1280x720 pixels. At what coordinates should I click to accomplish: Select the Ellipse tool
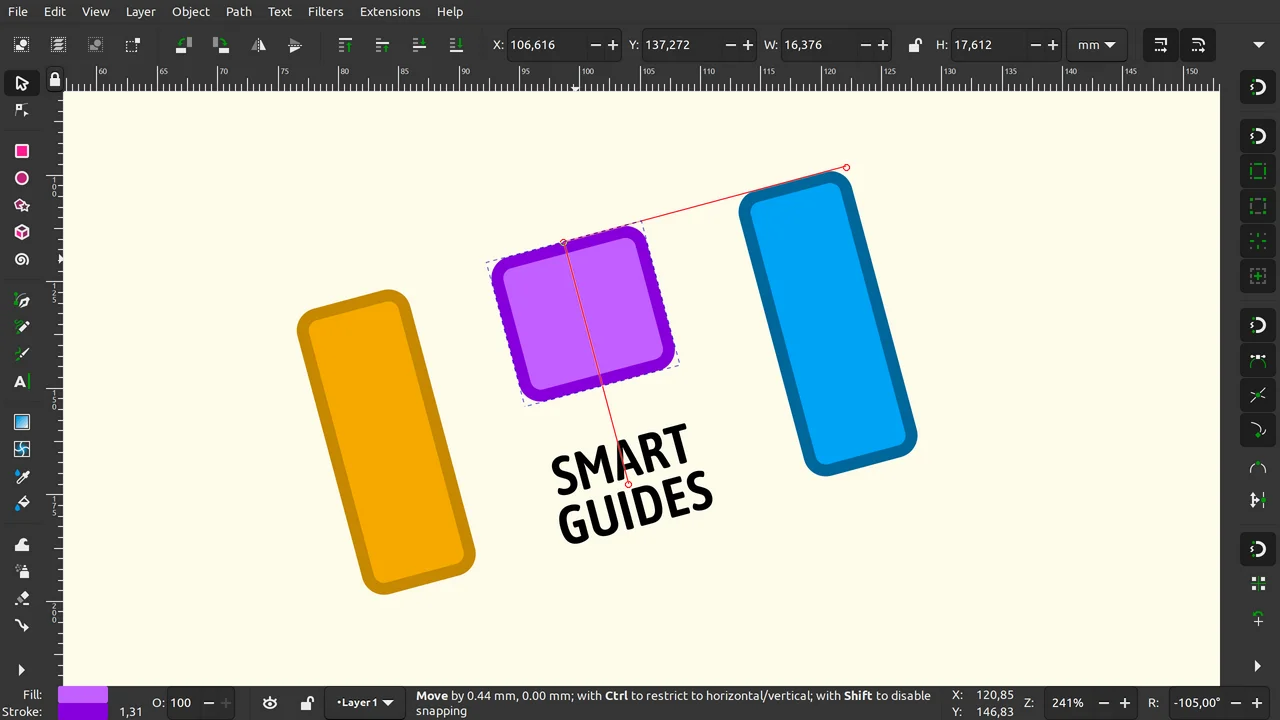tap(21, 178)
